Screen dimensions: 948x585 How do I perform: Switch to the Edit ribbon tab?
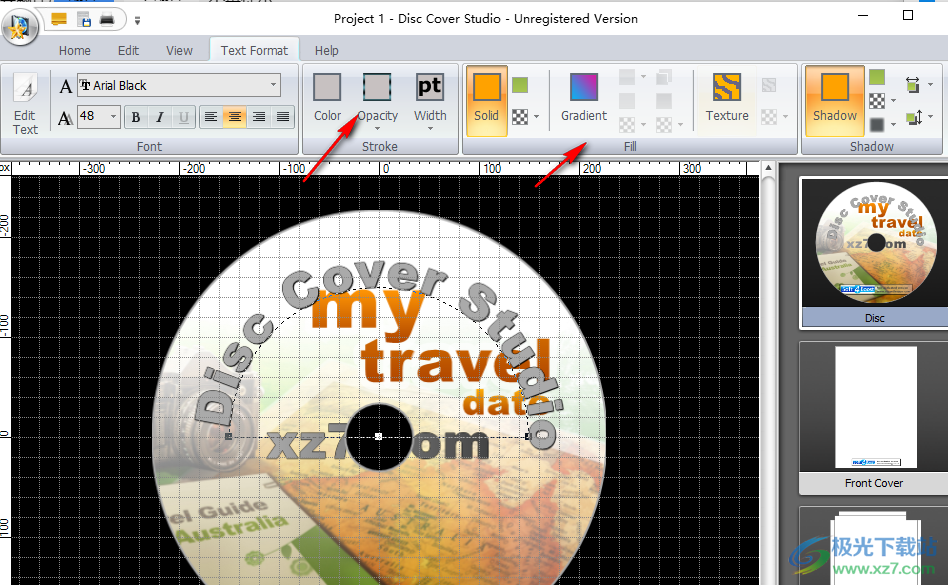tap(128, 51)
